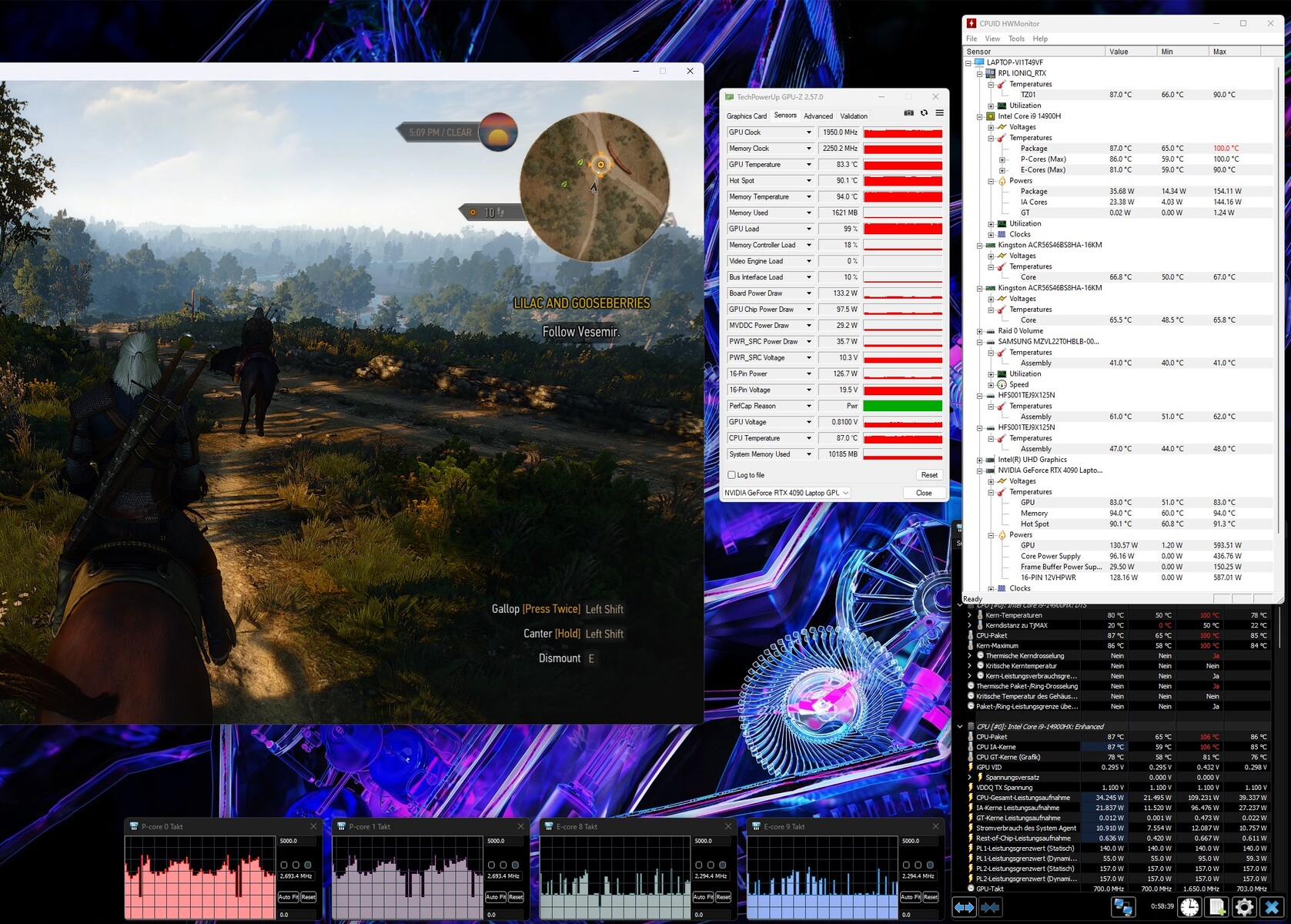Click first radio button in P-core 0 graph
1291x924 pixels.
tap(284, 865)
